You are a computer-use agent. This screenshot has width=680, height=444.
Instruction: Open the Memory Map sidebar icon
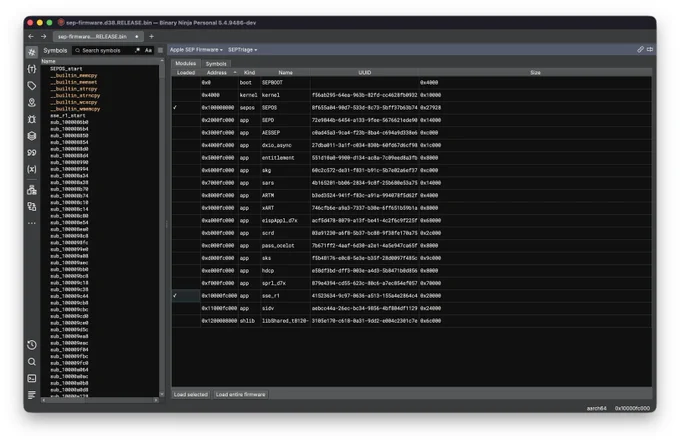point(32,102)
